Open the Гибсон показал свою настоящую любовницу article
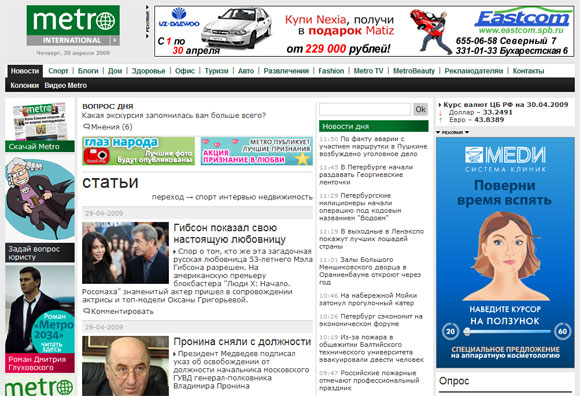This screenshot has height=396, width=580. tap(229, 233)
